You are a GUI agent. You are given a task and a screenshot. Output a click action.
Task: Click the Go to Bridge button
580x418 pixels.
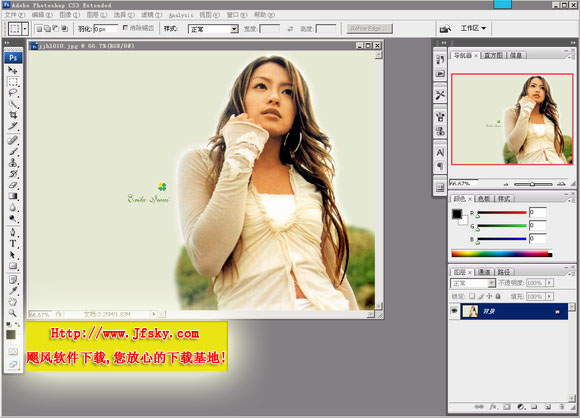click(x=445, y=28)
